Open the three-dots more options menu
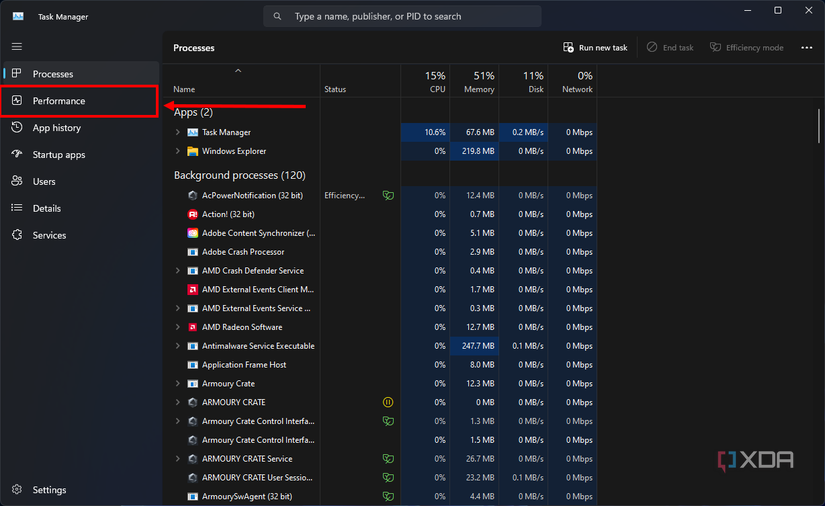 pyautogui.click(x=806, y=47)
